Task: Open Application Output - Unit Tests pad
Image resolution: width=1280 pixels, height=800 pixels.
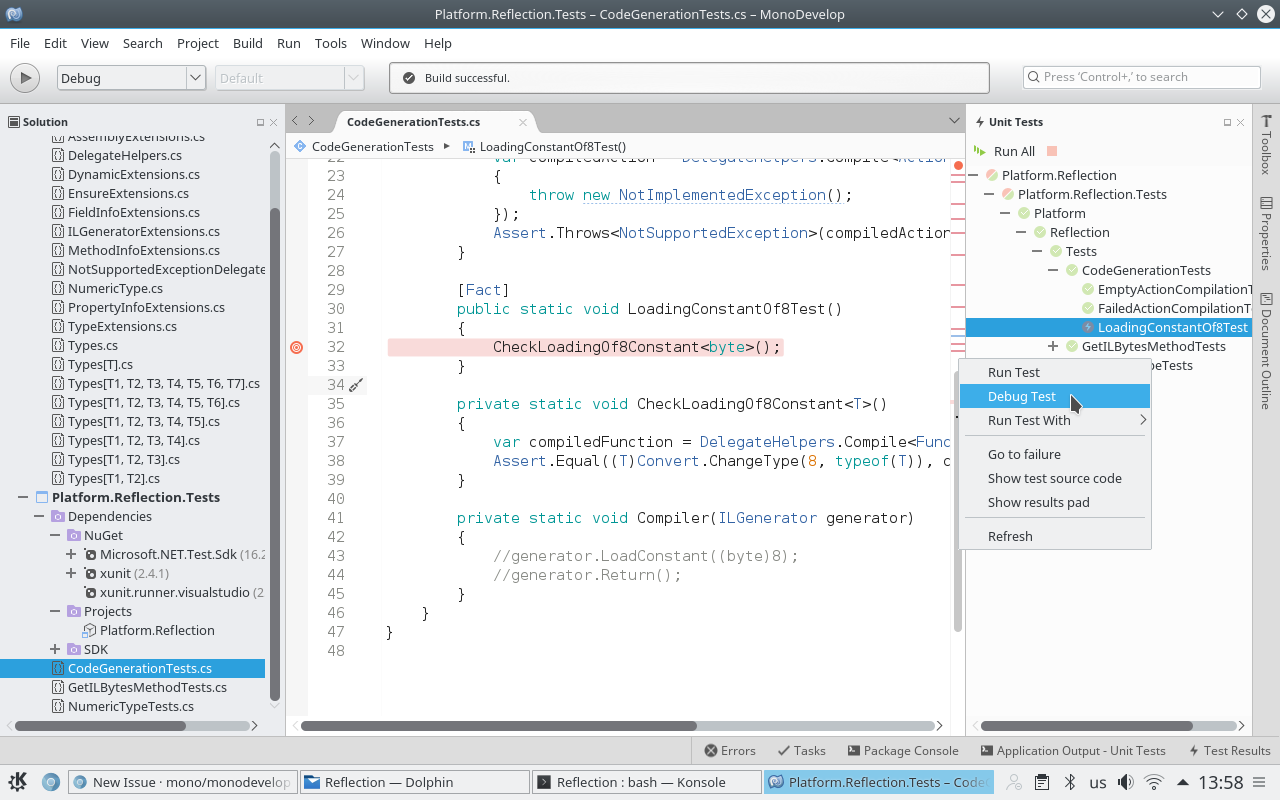Action: pos(1076,750)
